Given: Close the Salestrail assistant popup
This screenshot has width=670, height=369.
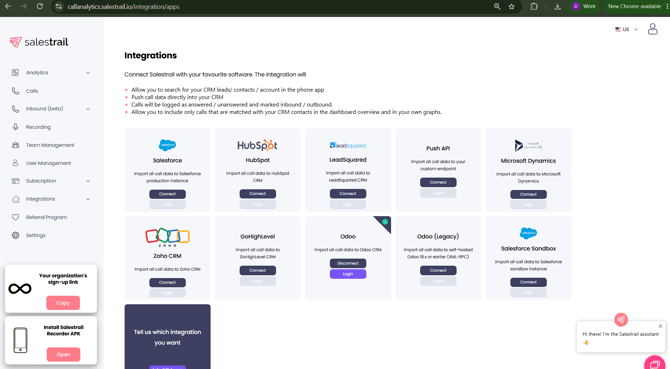Looking at the screenshot, I should tap(660, 326).
